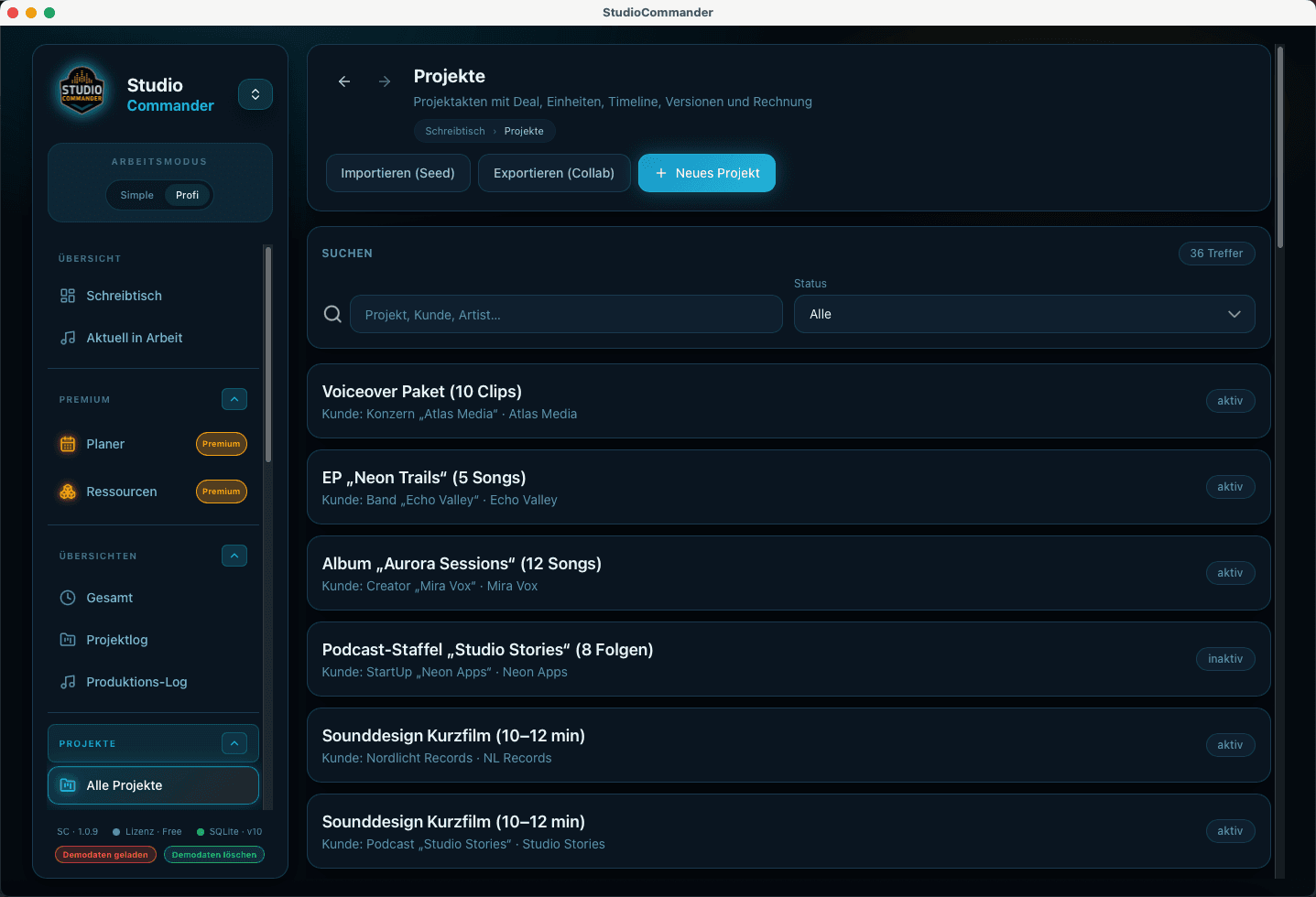Click the Neues Projekt button
The width and height of the screenshot is (1316, 897).
coord(707,173)
